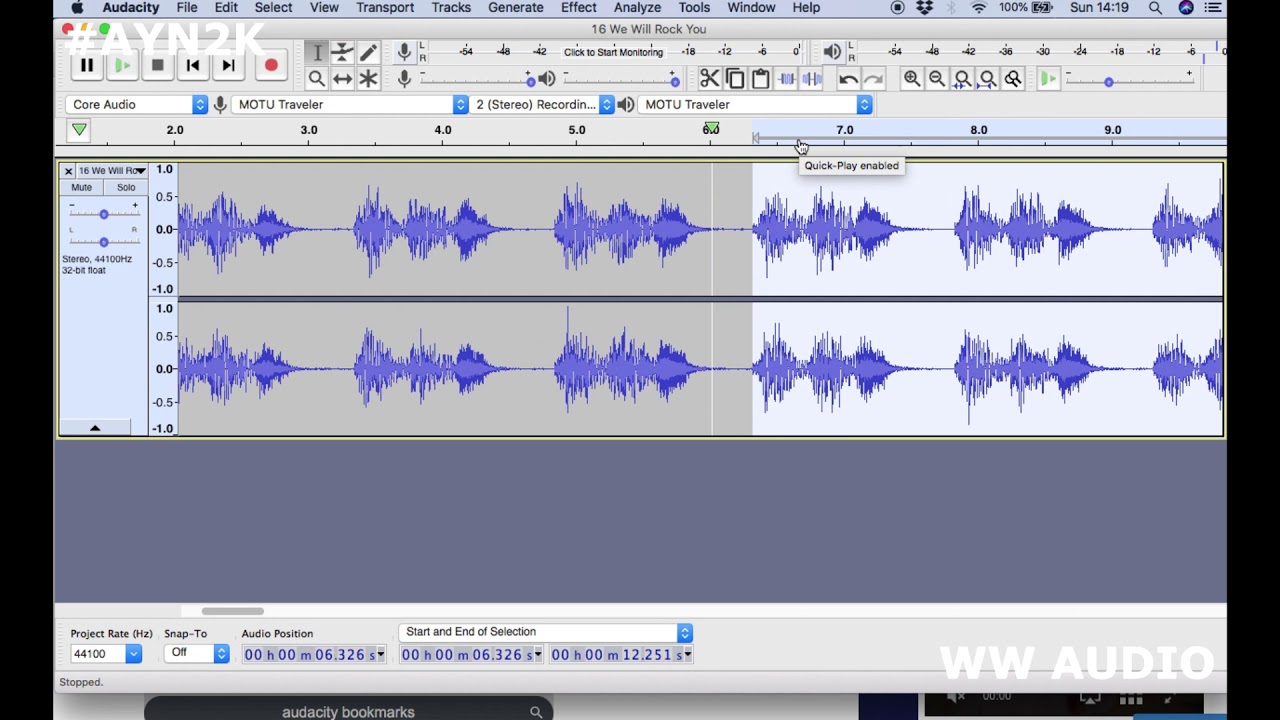Open the Project Rate 44100 dropdown
This screenshot has width=1280, height=720.
click(105, 654)
